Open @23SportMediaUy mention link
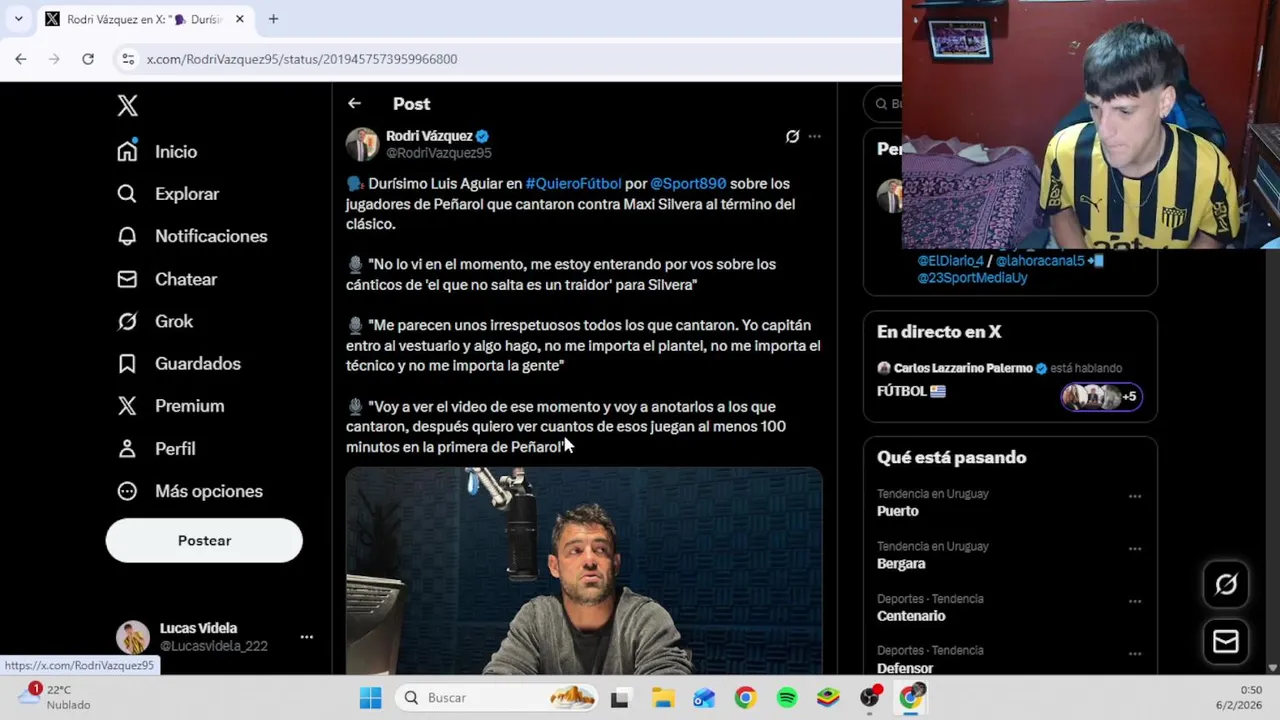 click(972, 277)
